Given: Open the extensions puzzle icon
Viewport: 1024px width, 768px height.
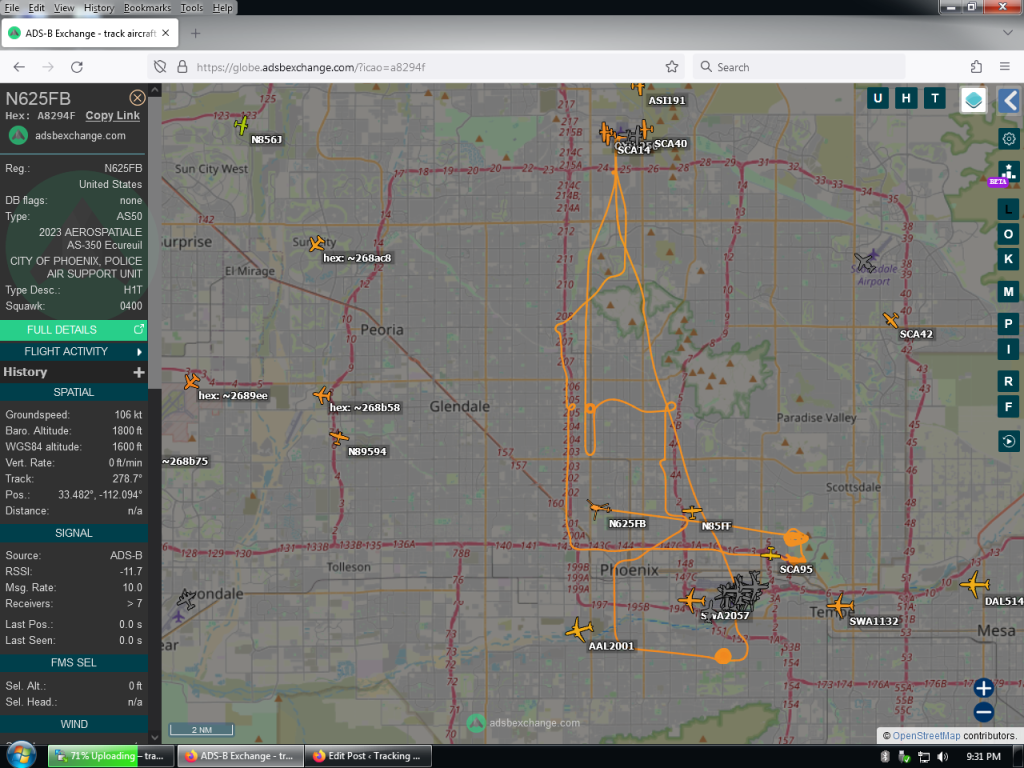Looking at the screenshot, I should click(976, 67).
